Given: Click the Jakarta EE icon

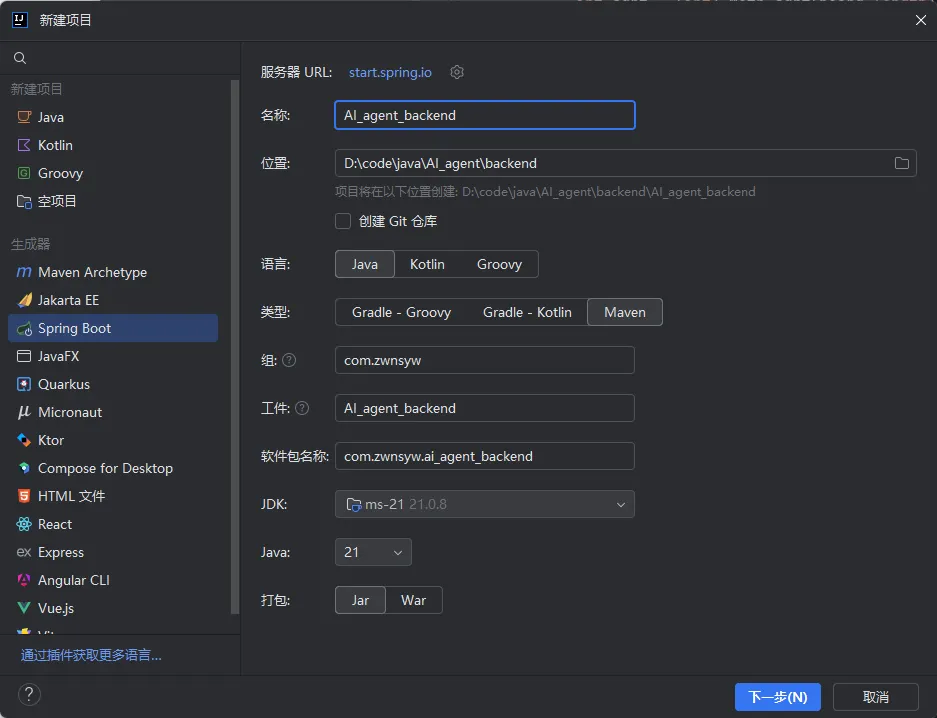Looking at the screenshot, I should coord(24,300).
